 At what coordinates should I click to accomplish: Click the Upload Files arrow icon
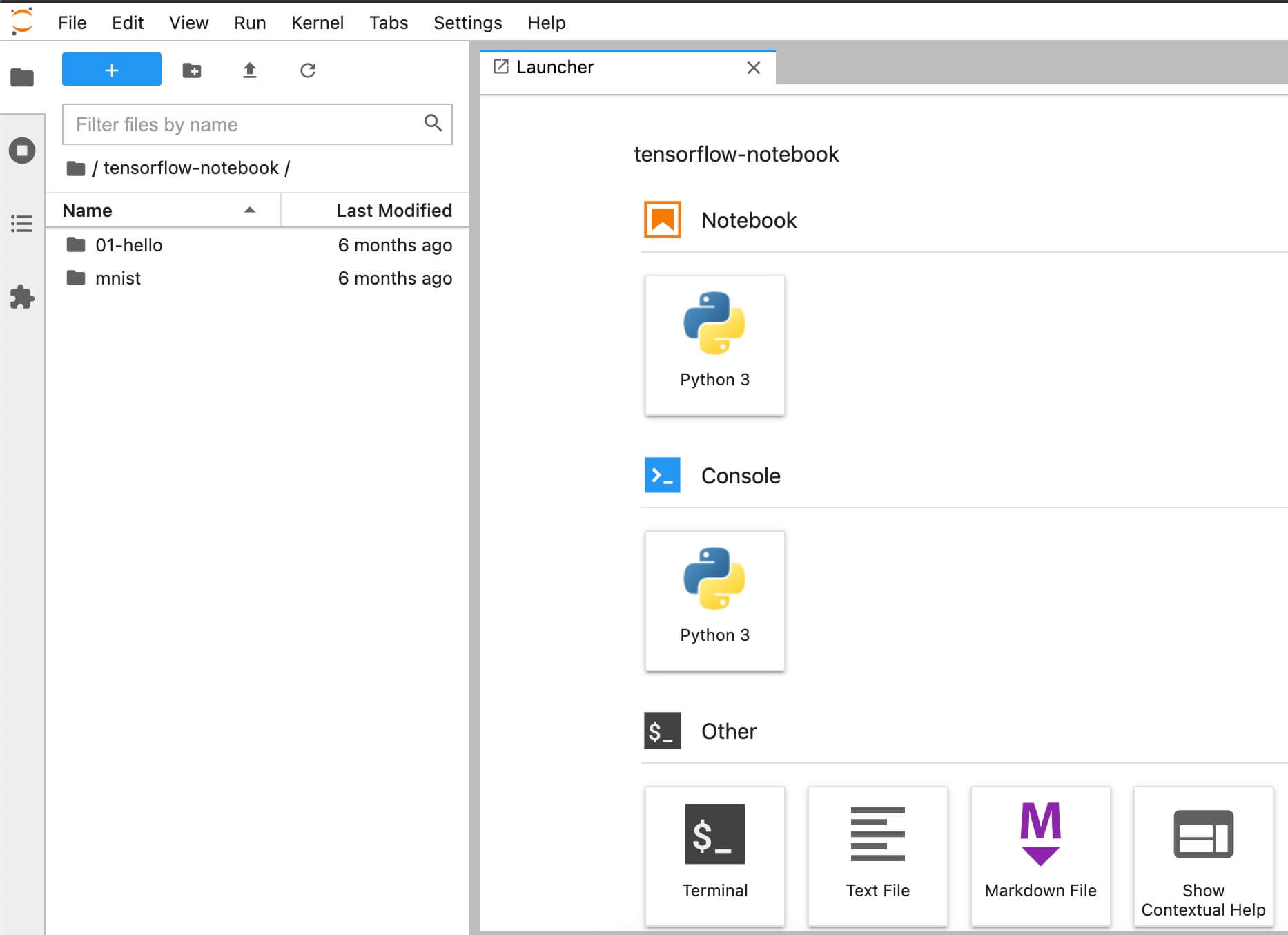[250, 70]
